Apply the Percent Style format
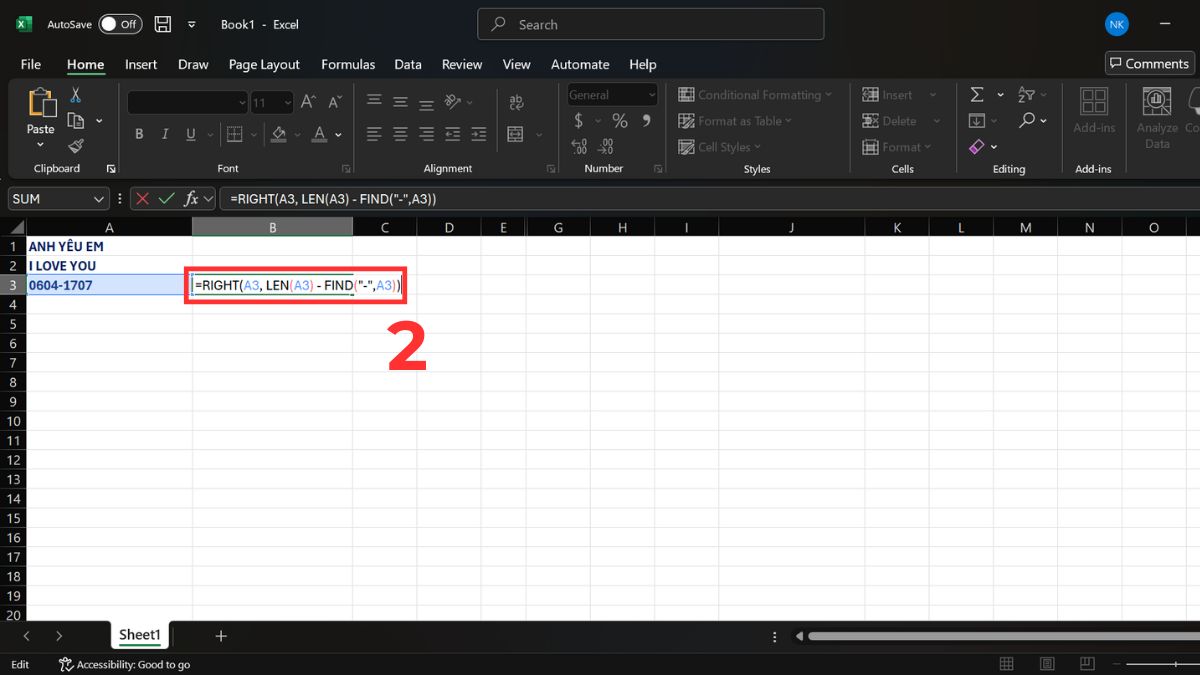This screenshot has width=1200, height=675. click(619, 120)
